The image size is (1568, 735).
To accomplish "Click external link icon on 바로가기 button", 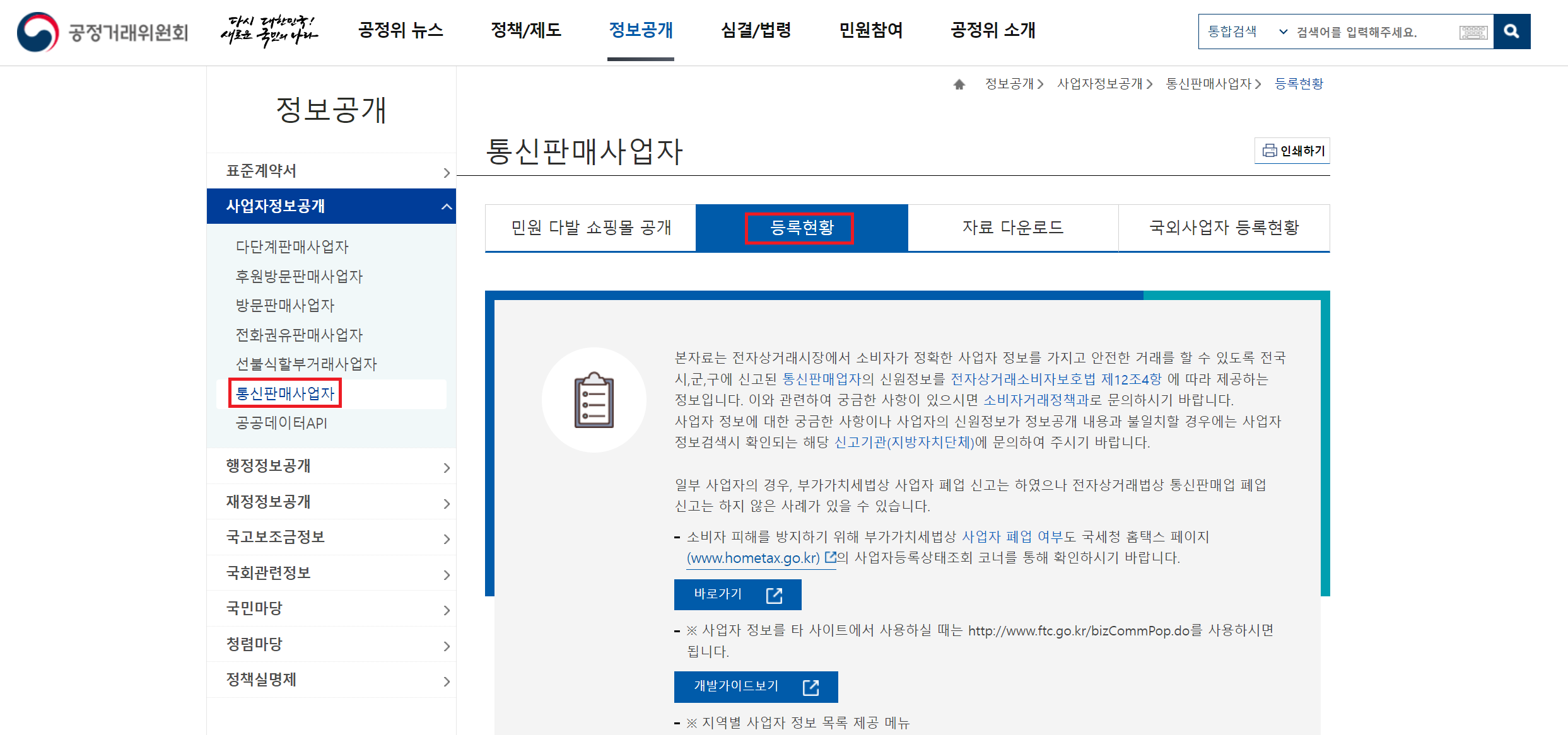I will 774,595.
